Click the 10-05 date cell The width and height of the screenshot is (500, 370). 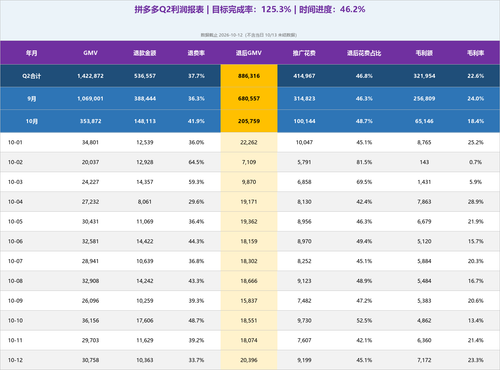coord(15,222)
